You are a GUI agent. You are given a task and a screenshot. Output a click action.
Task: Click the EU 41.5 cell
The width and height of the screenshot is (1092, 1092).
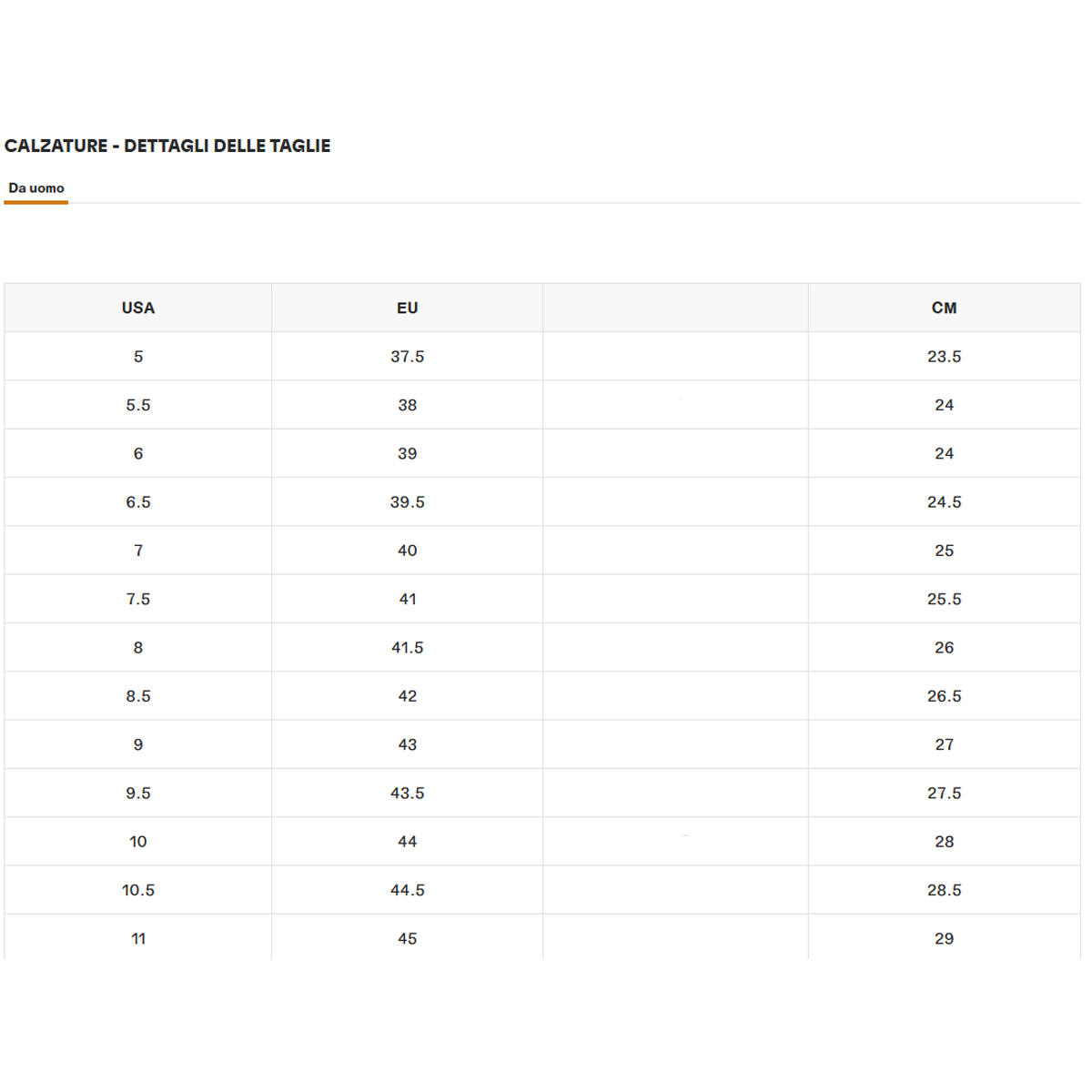click(407, 648)
